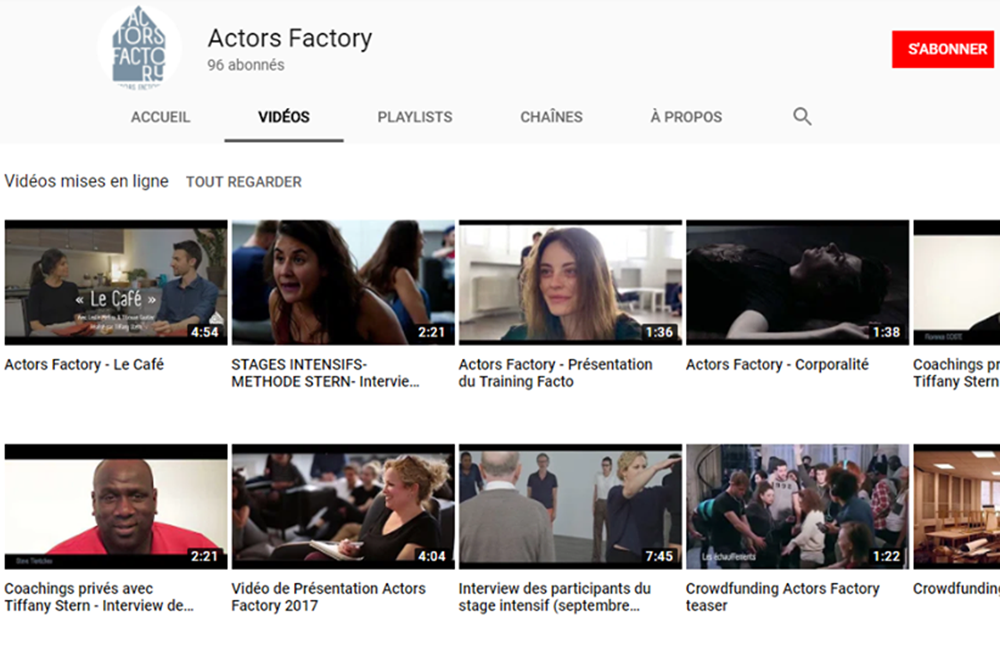Click the 4:04 duration badge
1000x667 pixels.
click(x=432, y=556)
